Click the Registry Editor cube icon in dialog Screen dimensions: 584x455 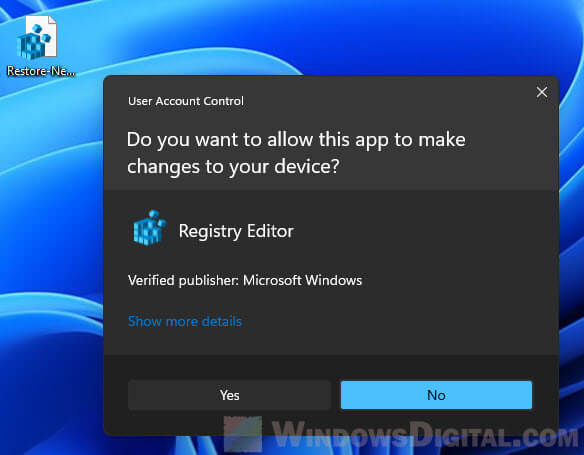click(x=149, y=228)
